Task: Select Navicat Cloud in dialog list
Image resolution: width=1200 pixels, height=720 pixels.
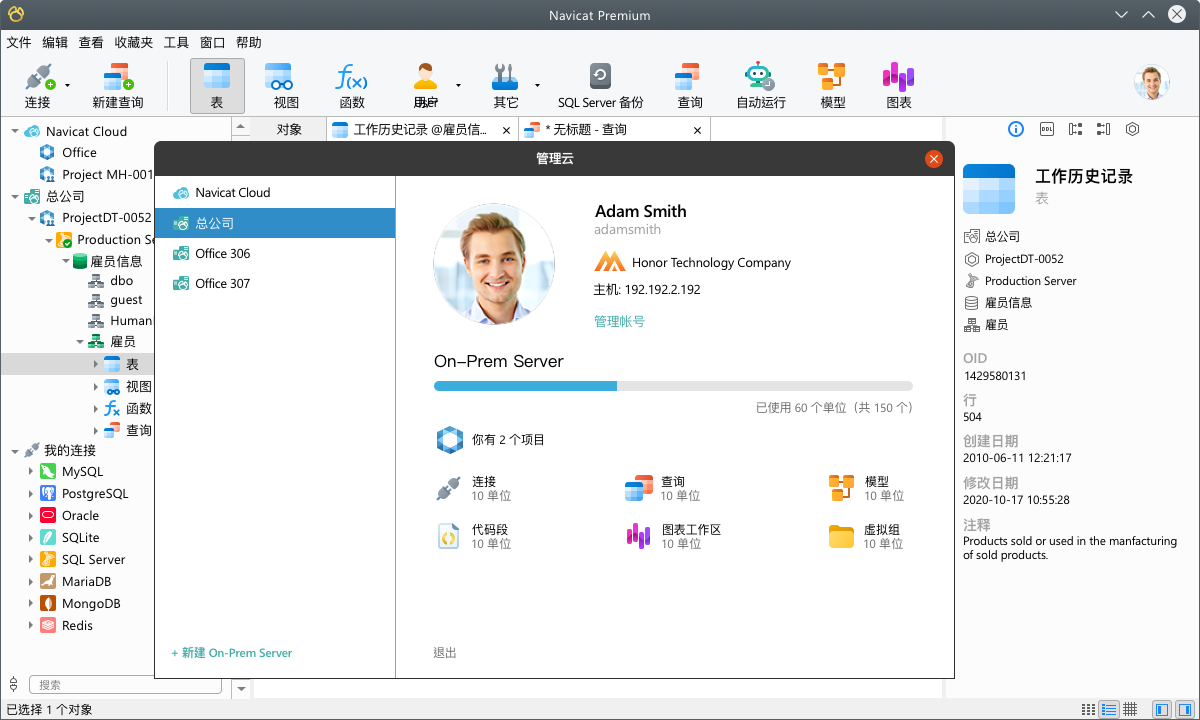Action: [275, 192]
